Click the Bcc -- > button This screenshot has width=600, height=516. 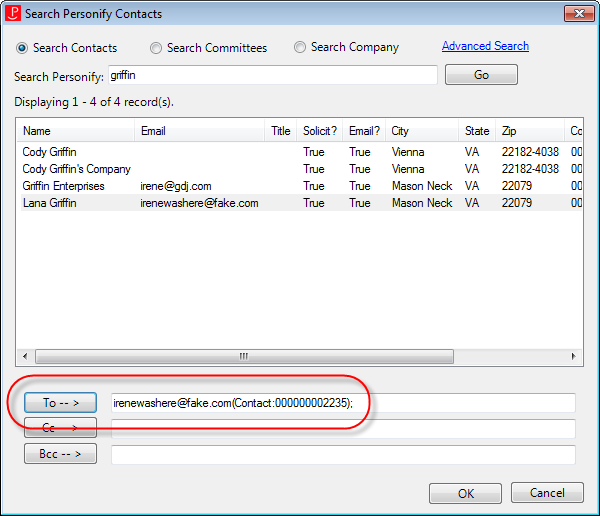pyautogui.click(x=60, y=454)
